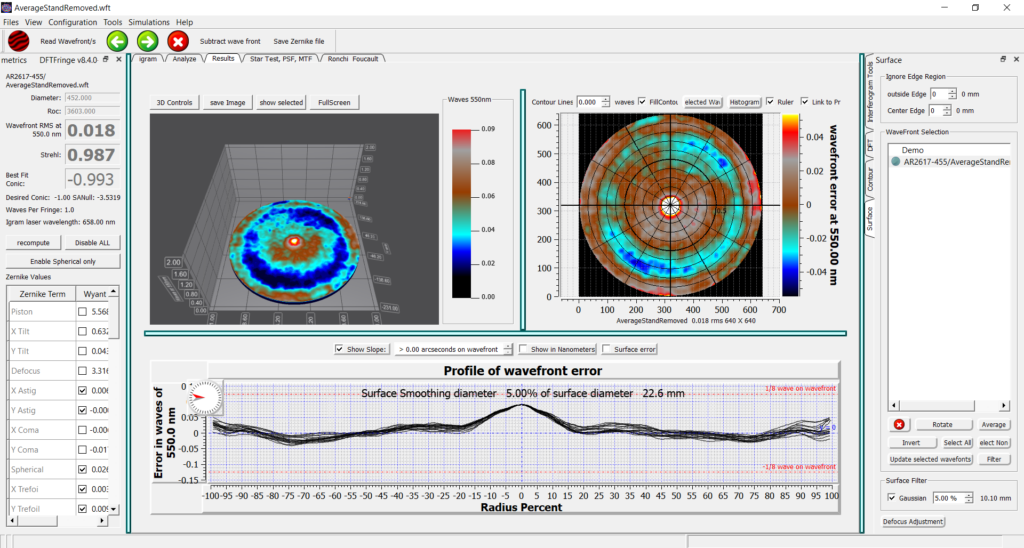Toggle the Ruler checkbox

pos(771,102)
